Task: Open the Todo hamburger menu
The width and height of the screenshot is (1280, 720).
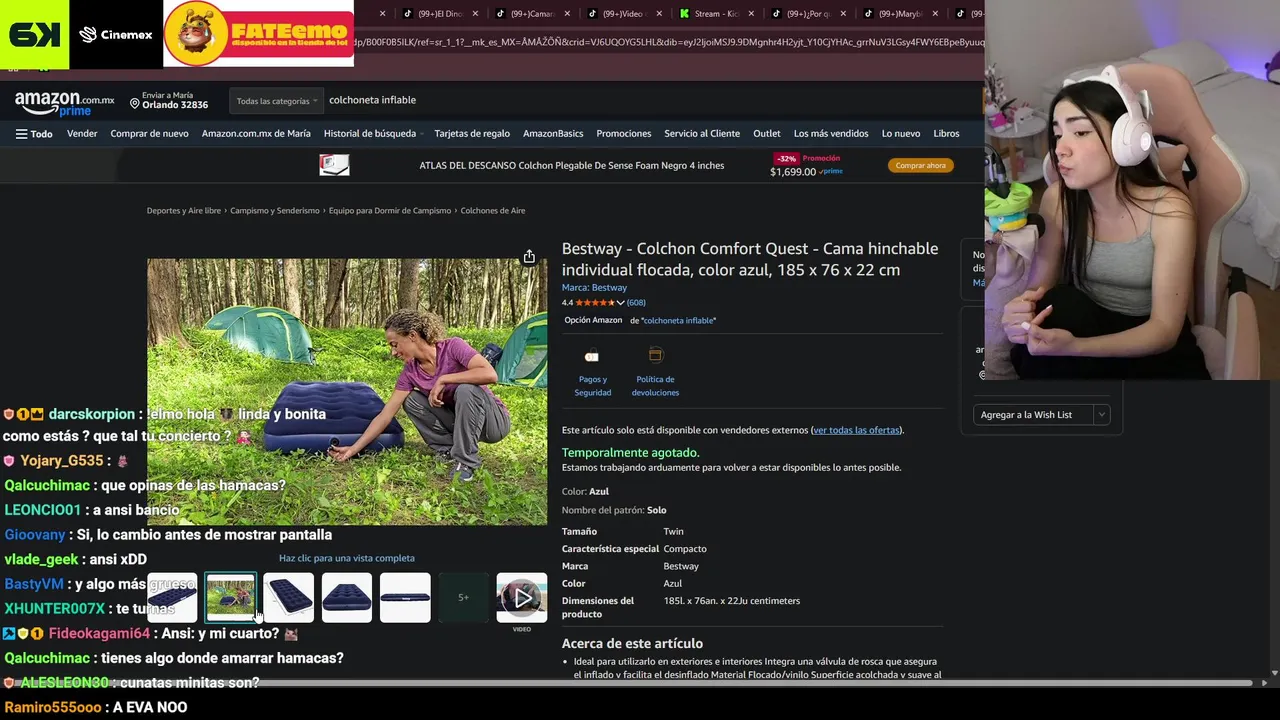Action: coord(34,134)
